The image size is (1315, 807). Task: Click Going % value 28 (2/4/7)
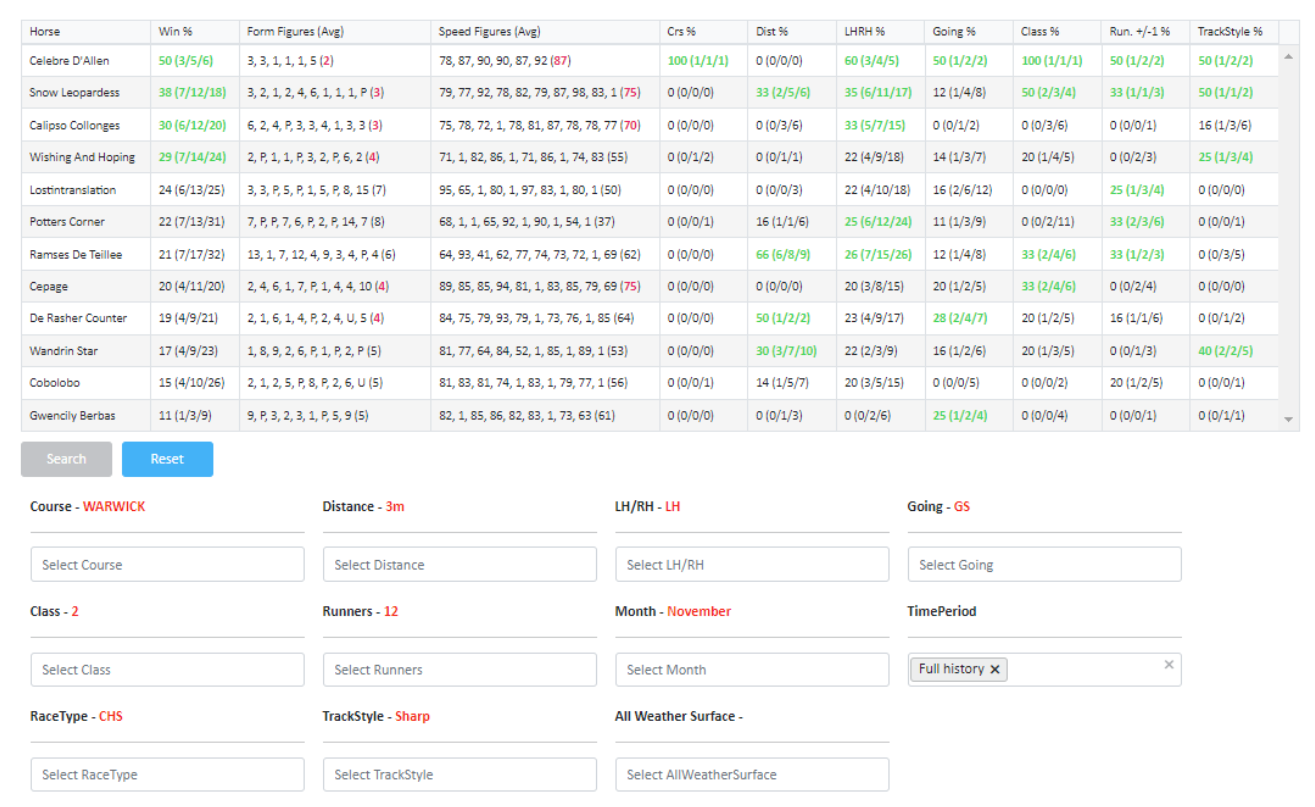960,319
